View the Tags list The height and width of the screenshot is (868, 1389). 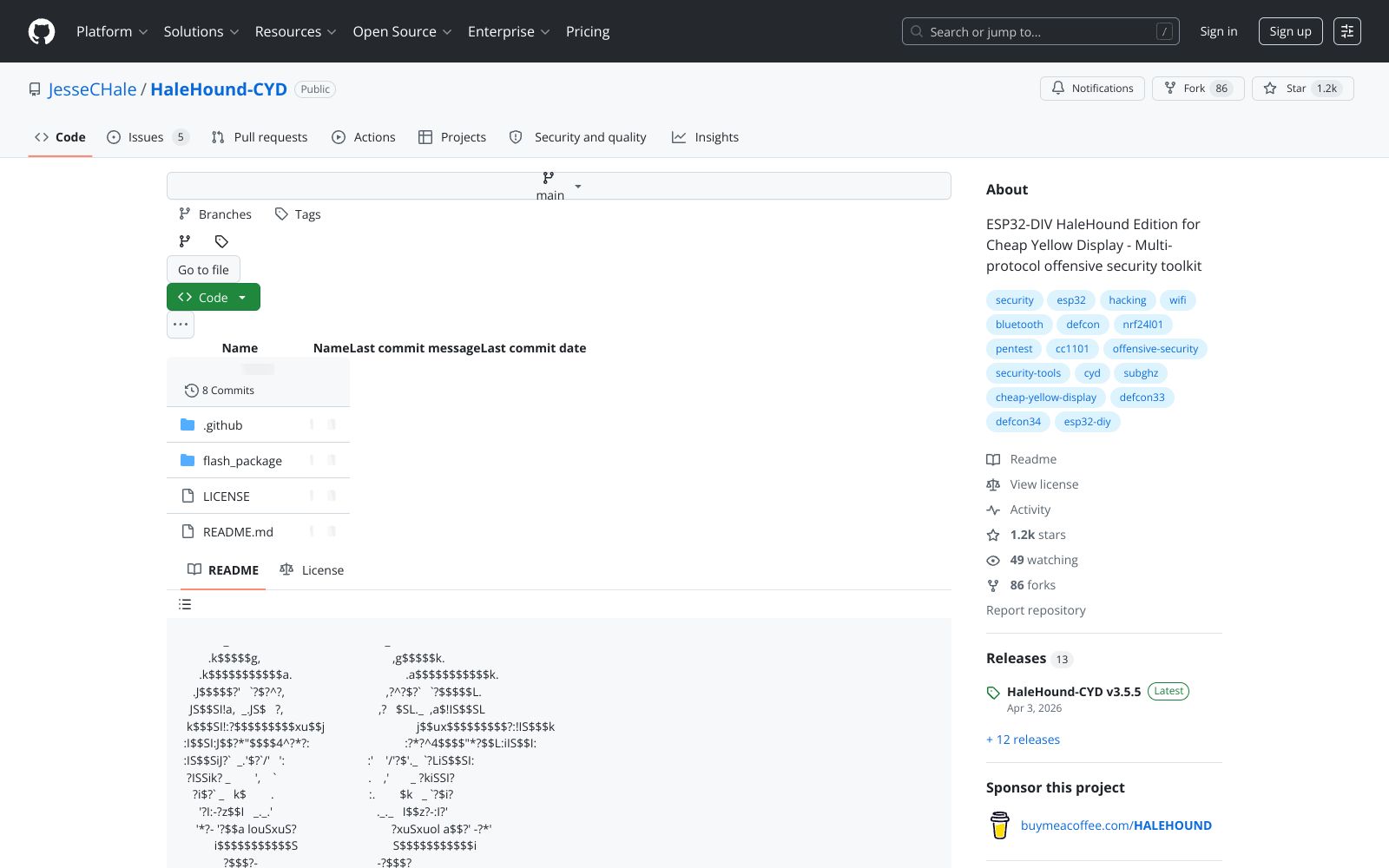click(x=298, y=214)
